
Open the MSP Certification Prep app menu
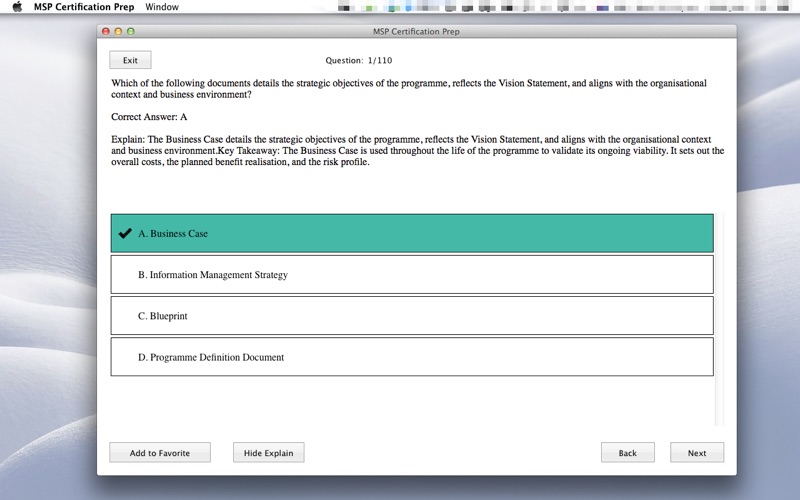[x=84, y=7]
